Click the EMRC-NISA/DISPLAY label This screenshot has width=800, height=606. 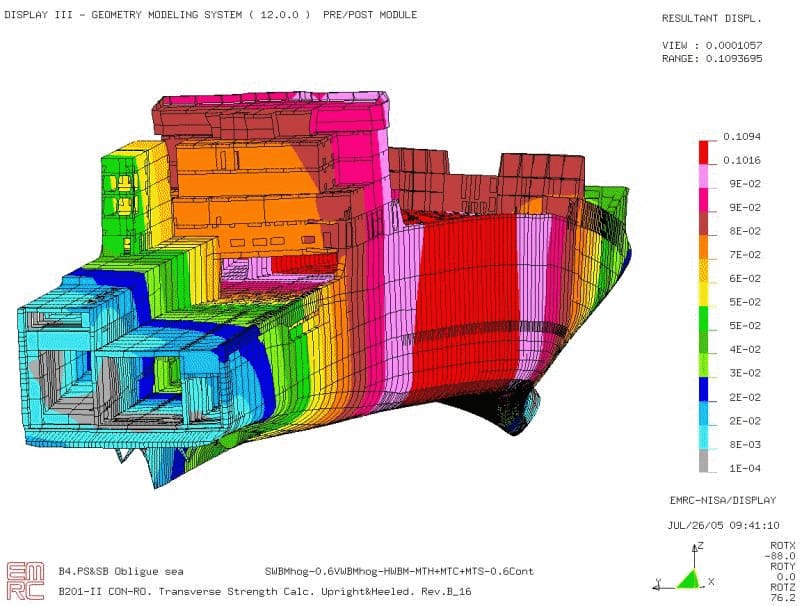723,500
